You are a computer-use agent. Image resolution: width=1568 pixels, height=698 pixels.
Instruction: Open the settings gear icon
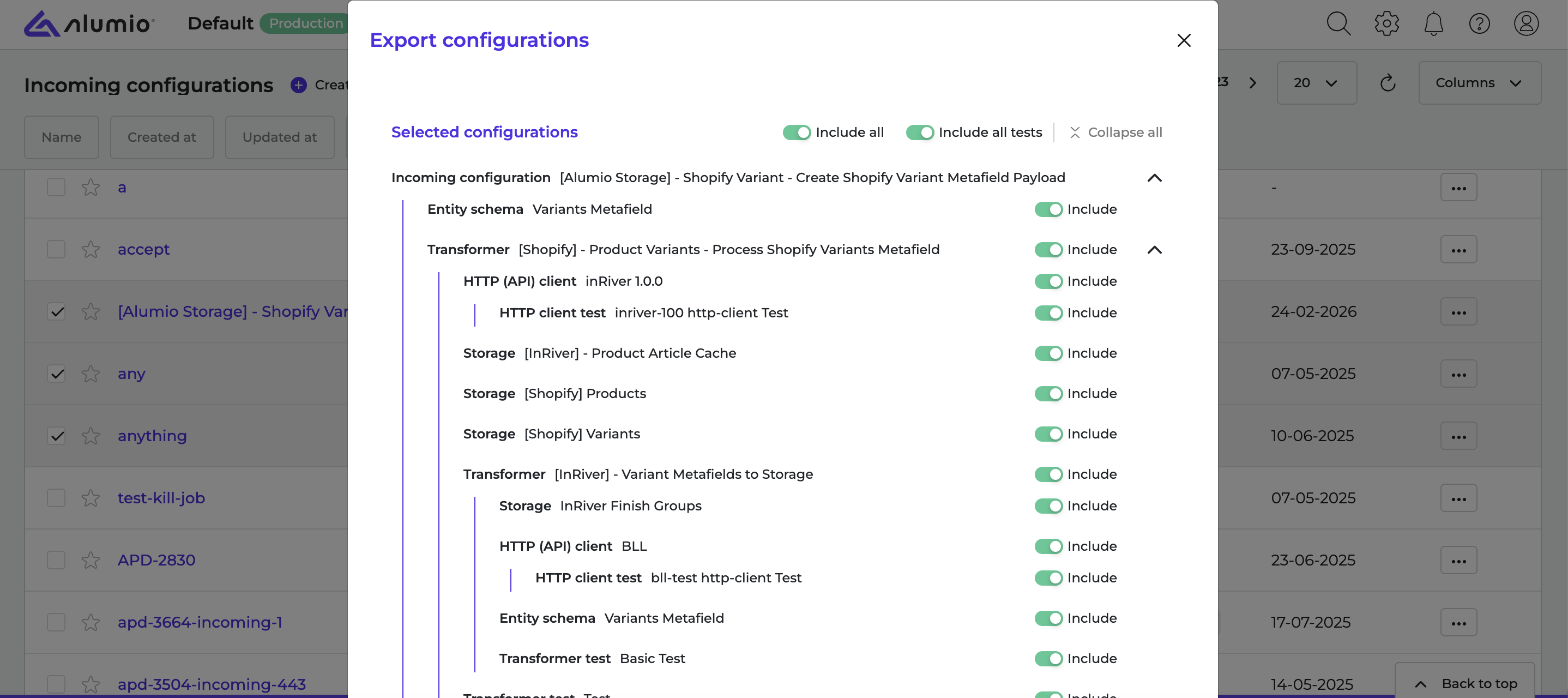1386,24
